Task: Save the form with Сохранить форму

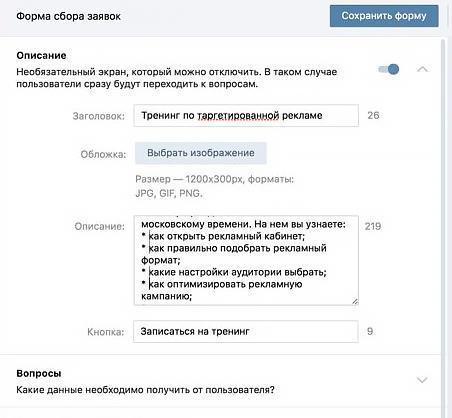Action: pos(384,16)
